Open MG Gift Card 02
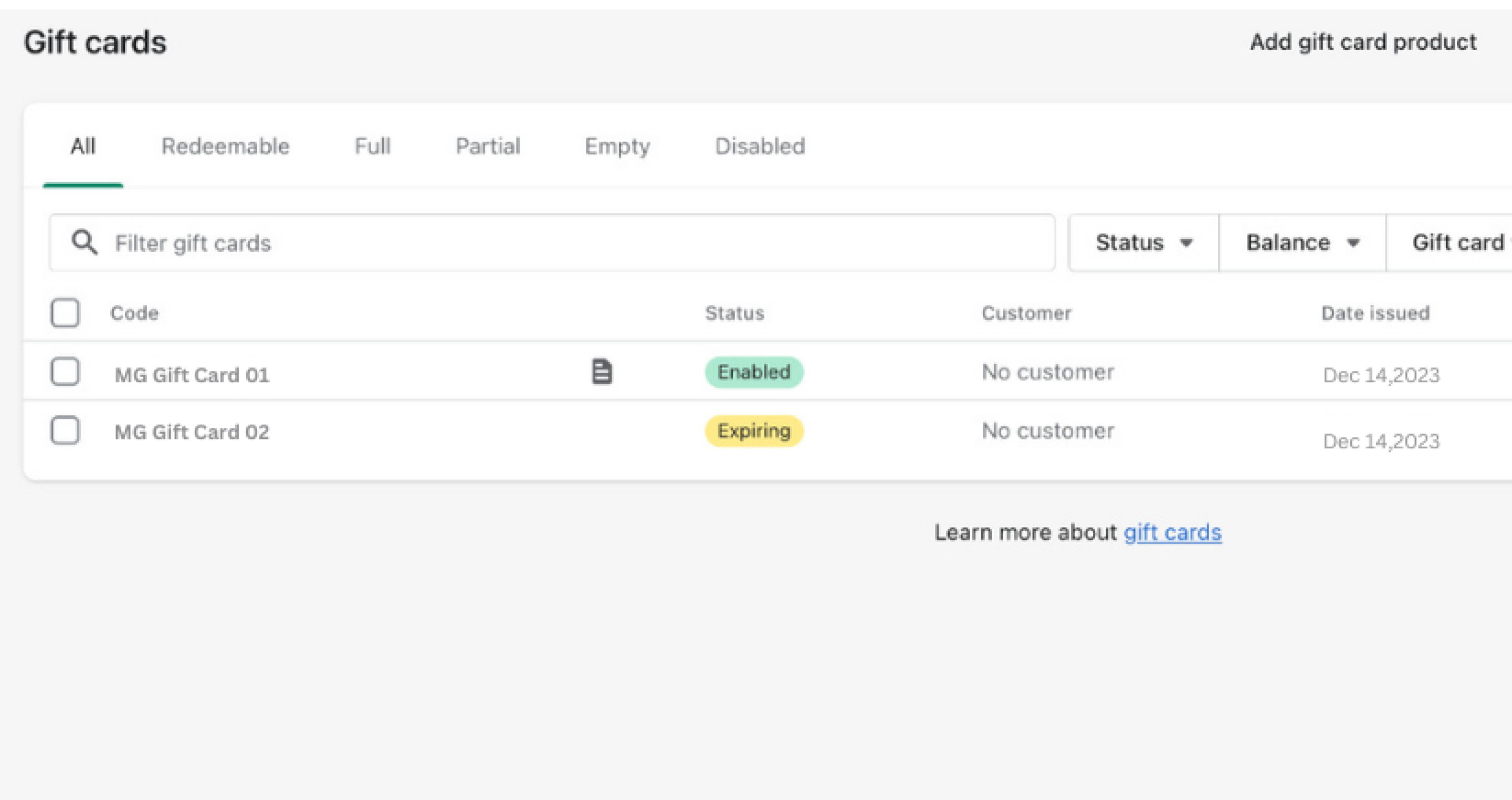 pyautogui.click(x=192, y=432)
